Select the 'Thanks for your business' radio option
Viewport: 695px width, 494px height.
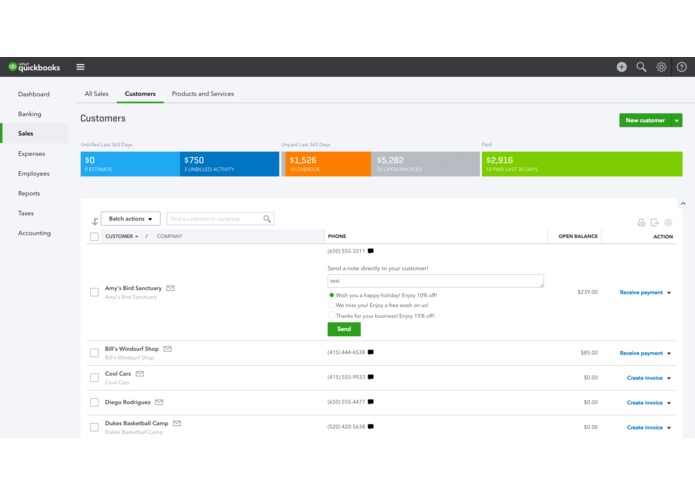331,315
